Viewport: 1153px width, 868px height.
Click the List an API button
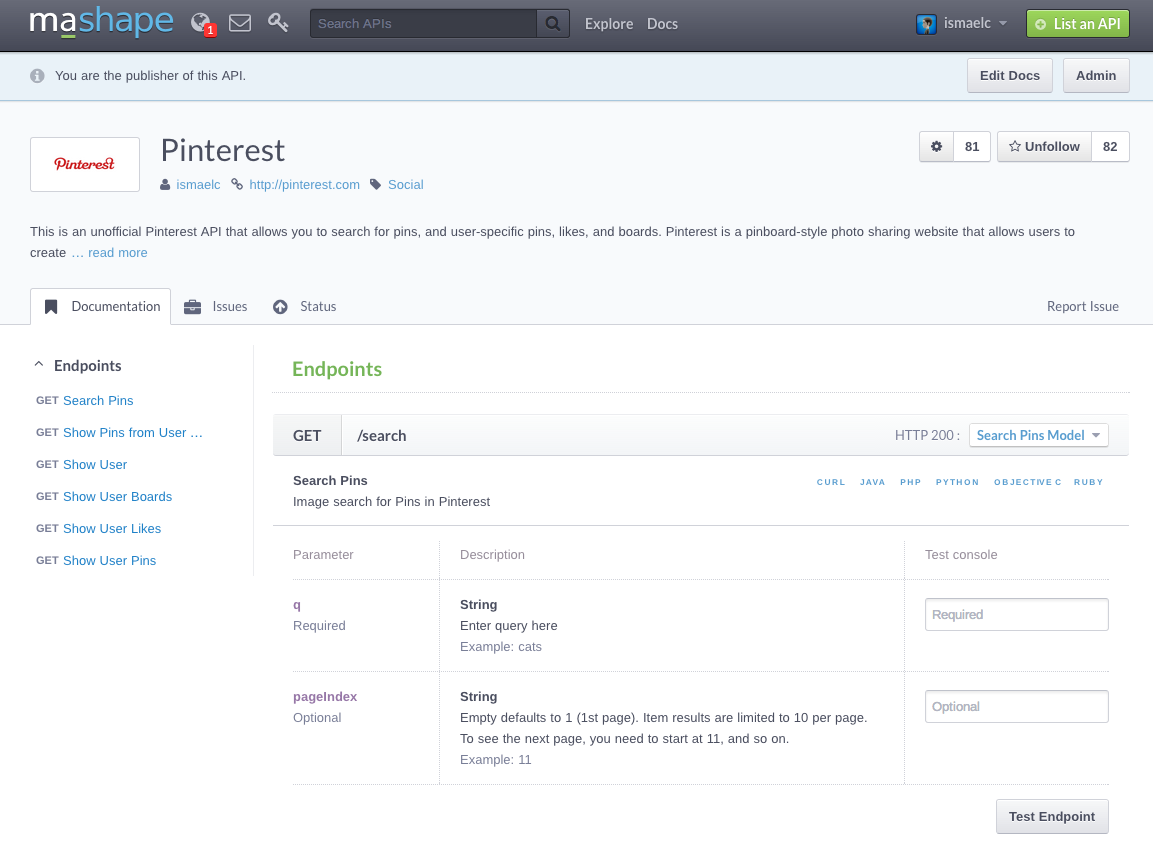coord(1078,24)
